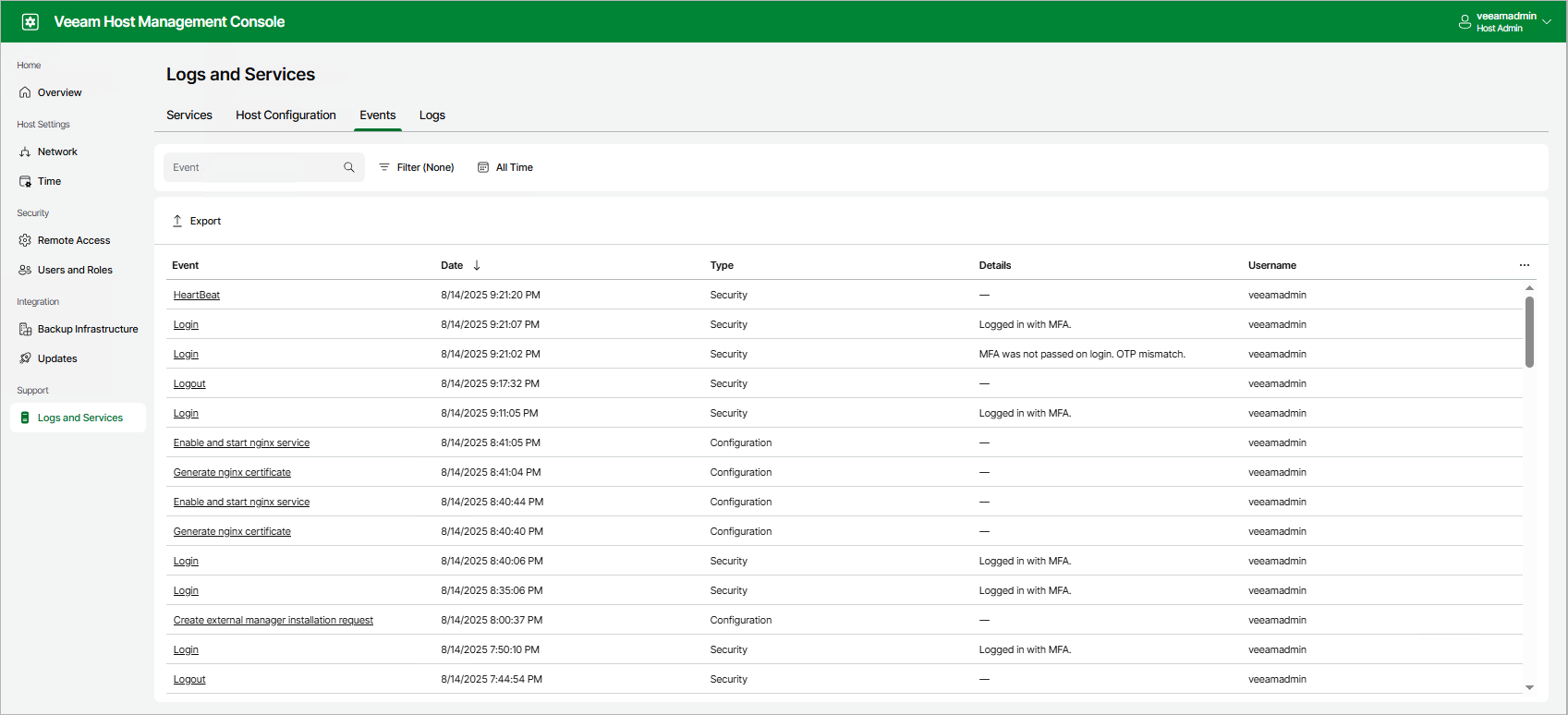Click the Users and Roles icon
The height and width of the screenshot is (715, 1568).
pos(25,270)
